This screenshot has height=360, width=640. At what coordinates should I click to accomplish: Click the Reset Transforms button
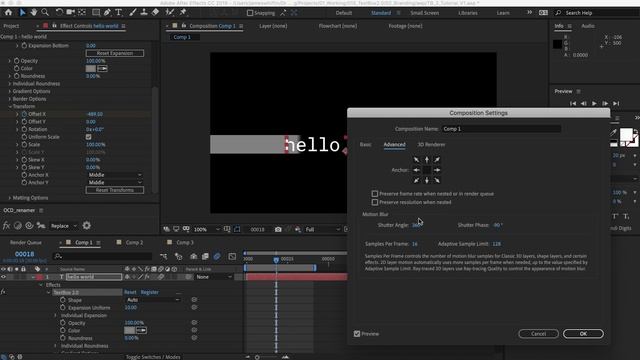[x=115, y=190]
